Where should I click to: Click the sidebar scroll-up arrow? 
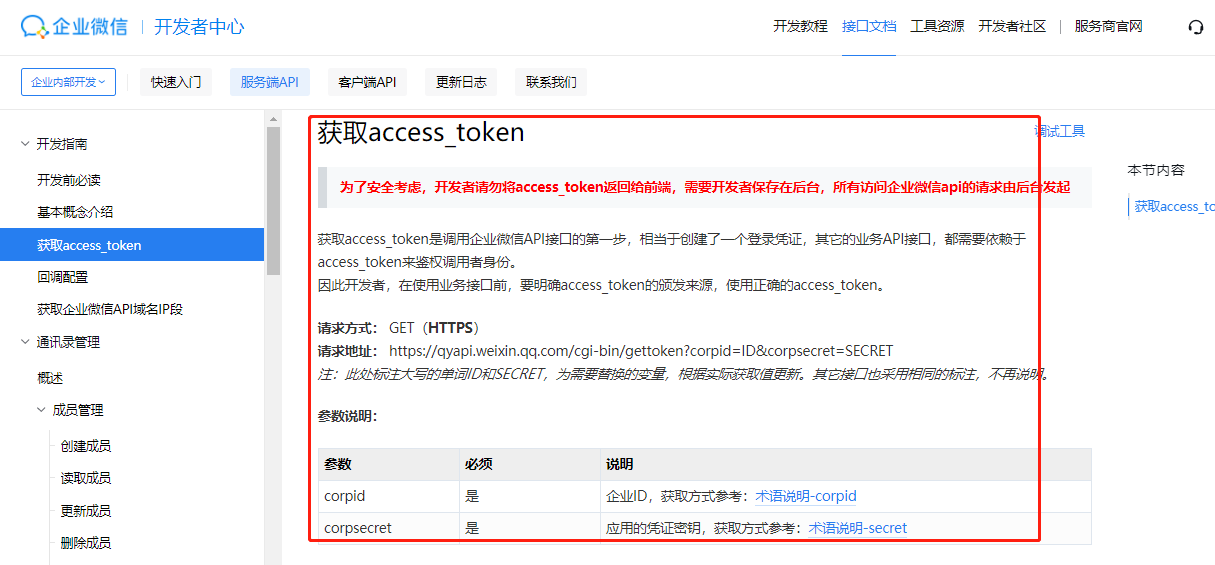(273, 119)
